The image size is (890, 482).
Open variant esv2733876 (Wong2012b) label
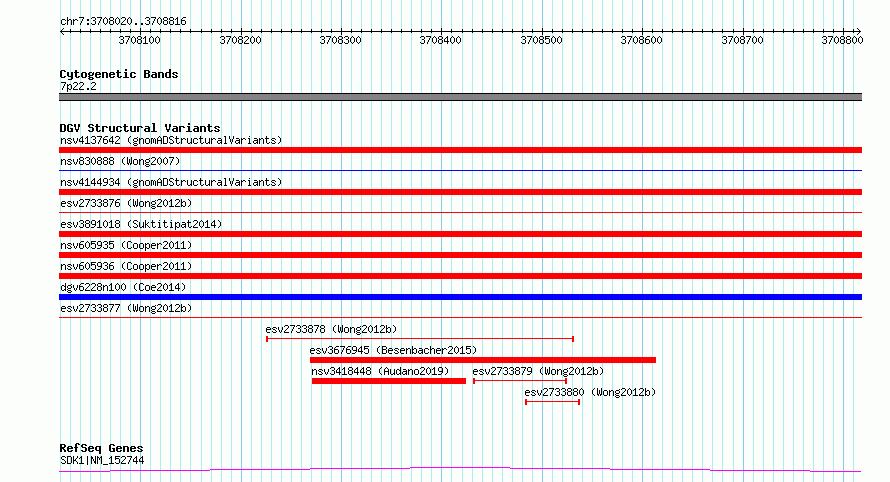[126, 203]
